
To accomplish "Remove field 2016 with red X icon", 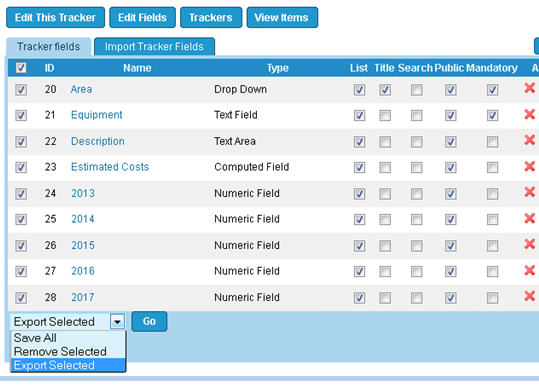I will tap(529, 270).
